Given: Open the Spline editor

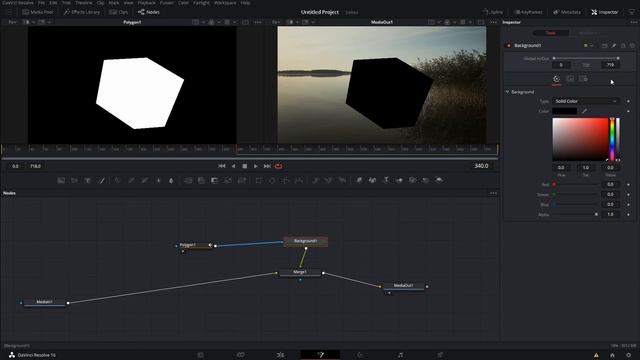Looking at the screenshot, I should [493, 12].
